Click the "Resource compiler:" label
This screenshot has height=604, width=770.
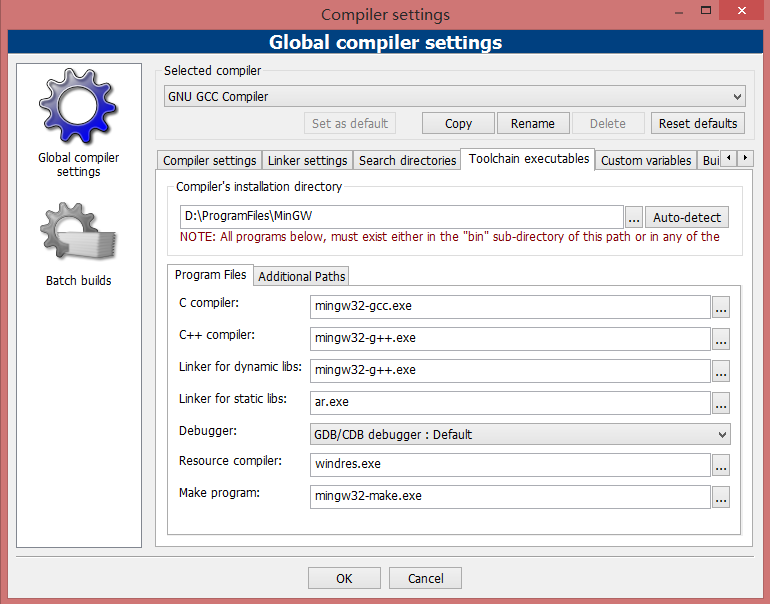[230, 461]
